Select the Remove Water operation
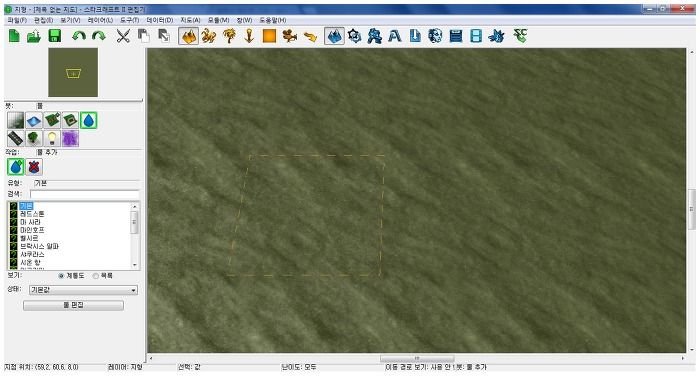700x376 pixels. (x=34, y=167)
